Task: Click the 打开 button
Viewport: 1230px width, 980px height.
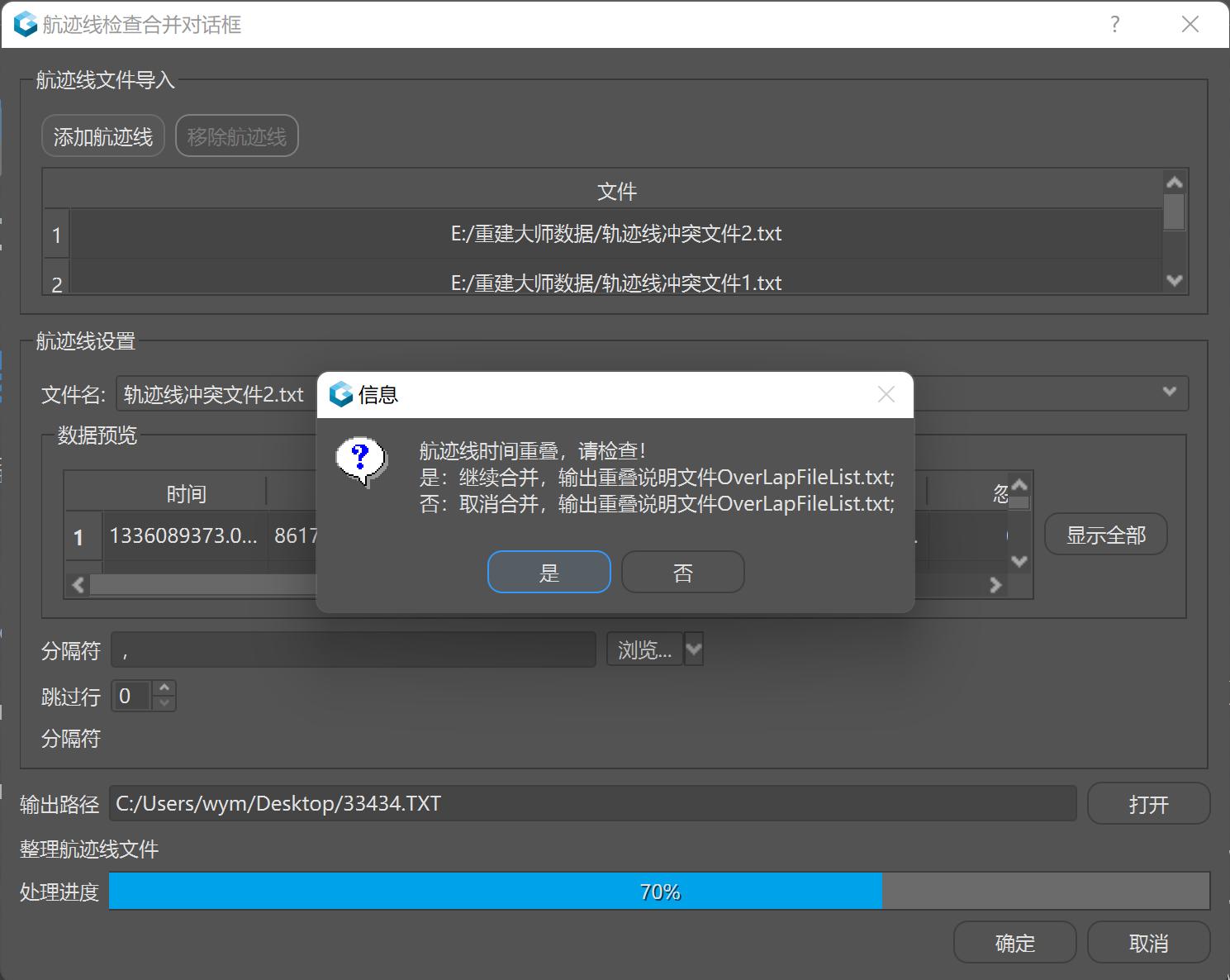Action: pyautogui.click(x=1149, y=804)
